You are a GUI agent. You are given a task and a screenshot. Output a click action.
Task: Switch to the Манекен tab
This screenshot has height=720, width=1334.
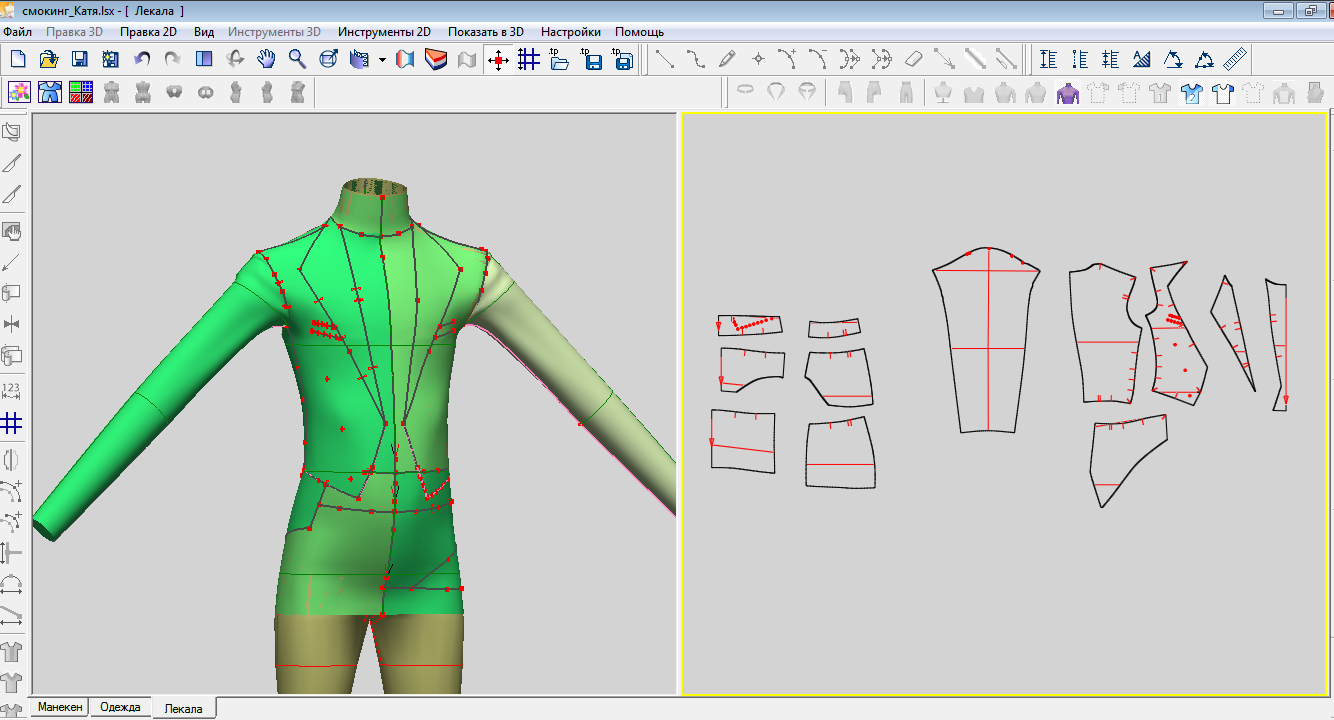60,707
